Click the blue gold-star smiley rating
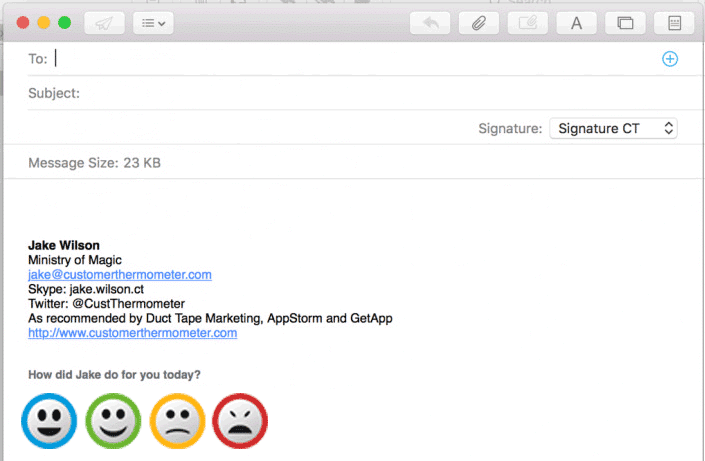Screen dimensions: 705x461 (49, 421)
